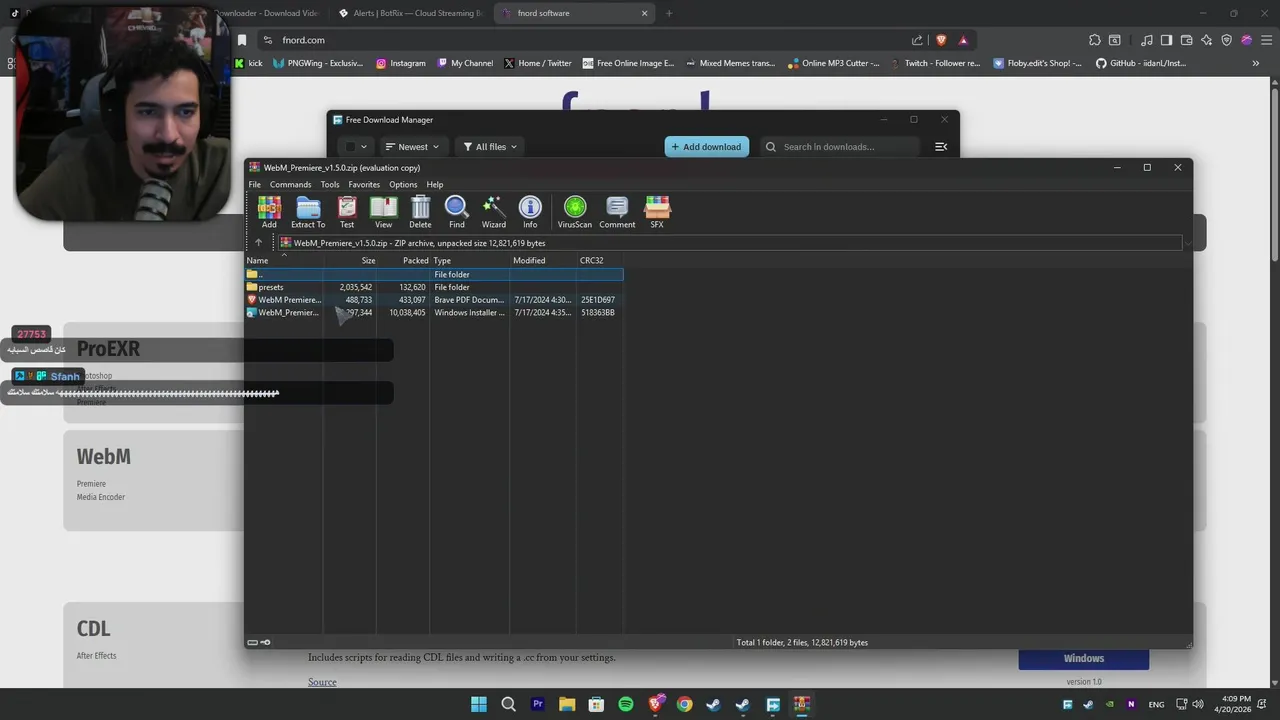Open the browser extensions puzzle icon
The height and width of the screenshot is (720, 1280).
1095,40
